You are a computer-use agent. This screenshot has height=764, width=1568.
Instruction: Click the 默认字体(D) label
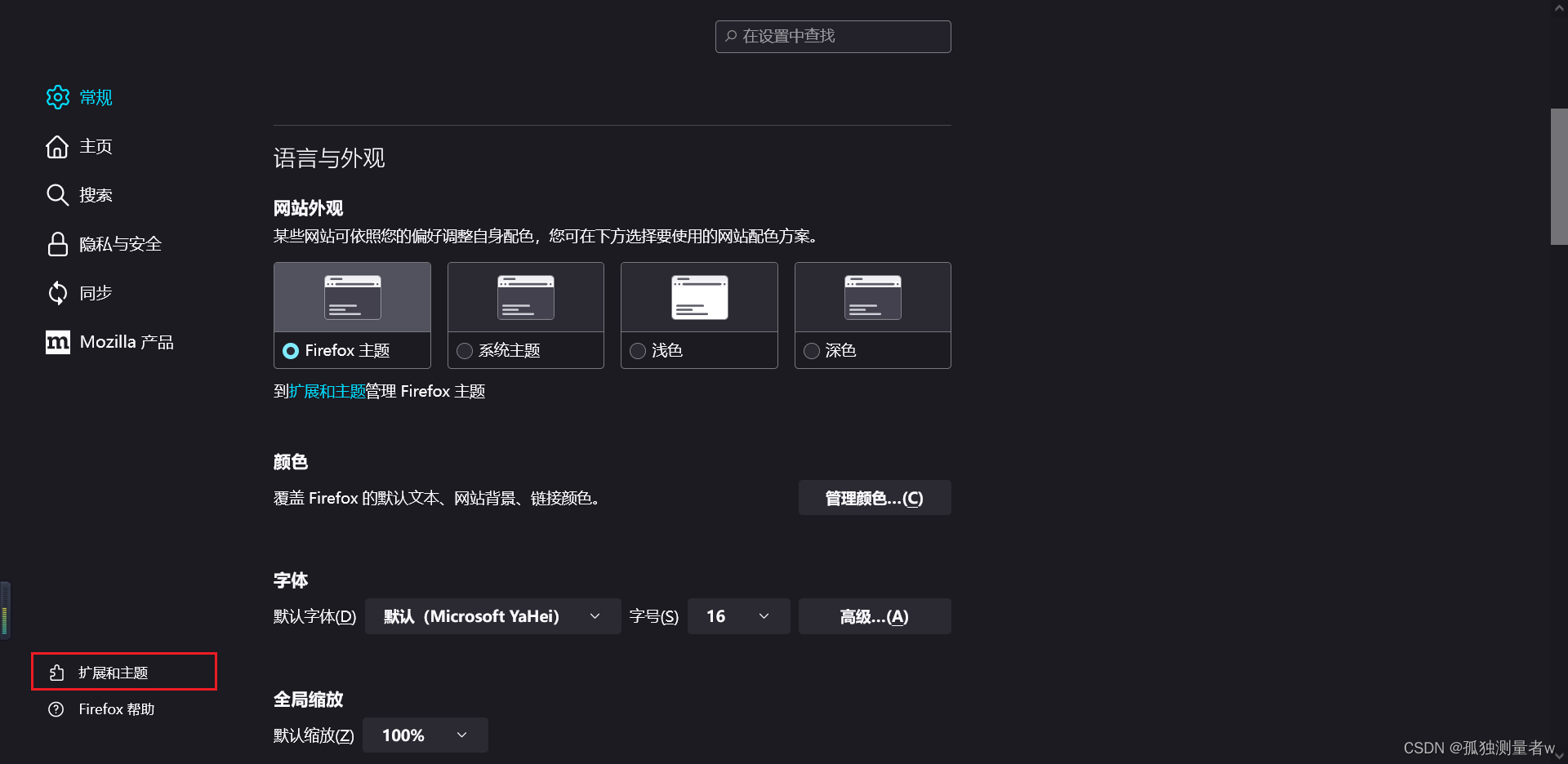tap(314, 616)
